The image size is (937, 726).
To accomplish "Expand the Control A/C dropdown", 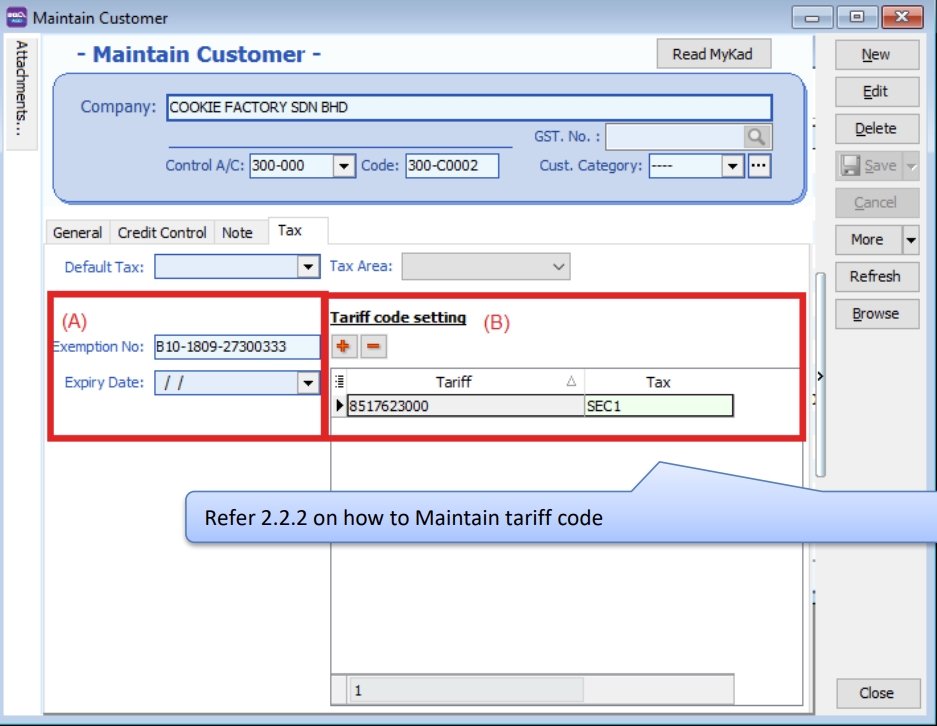I will click(x=344, y=166).
